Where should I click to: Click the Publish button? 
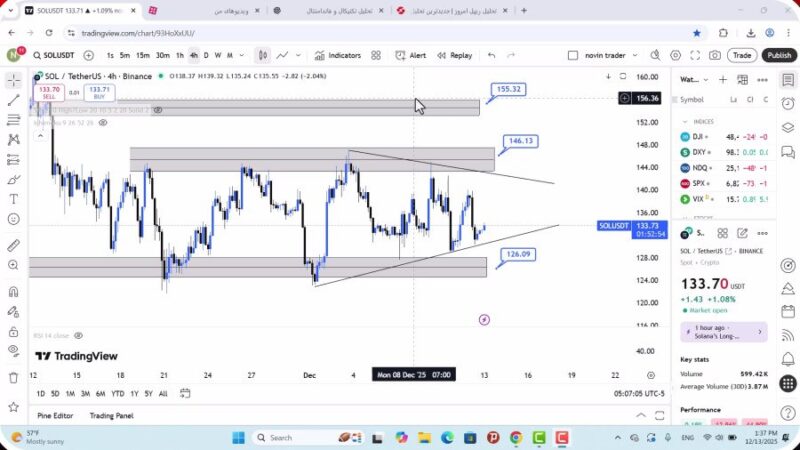779,55
